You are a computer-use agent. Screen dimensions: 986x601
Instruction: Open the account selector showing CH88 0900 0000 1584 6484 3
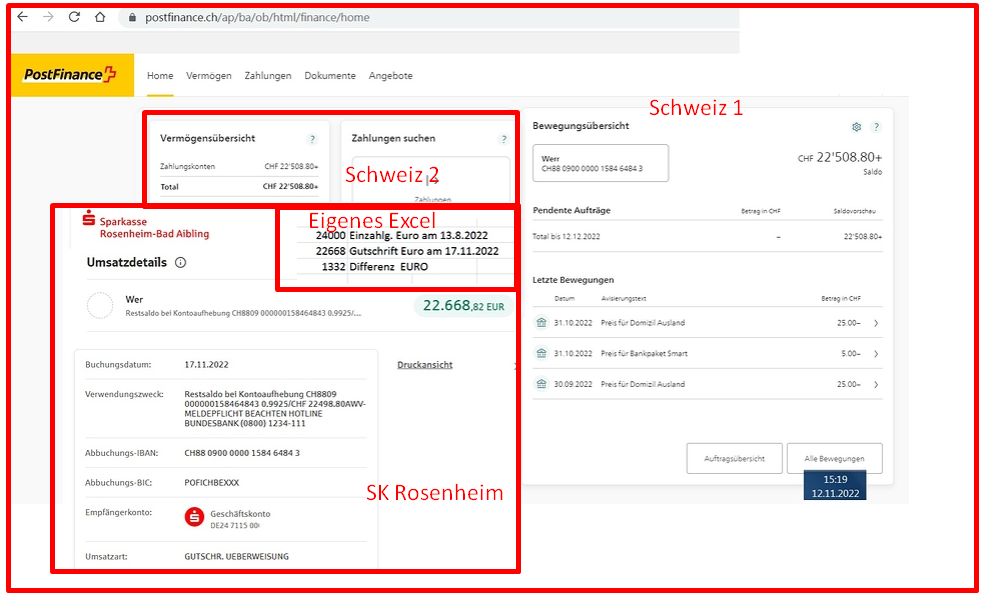pos(601,163)
